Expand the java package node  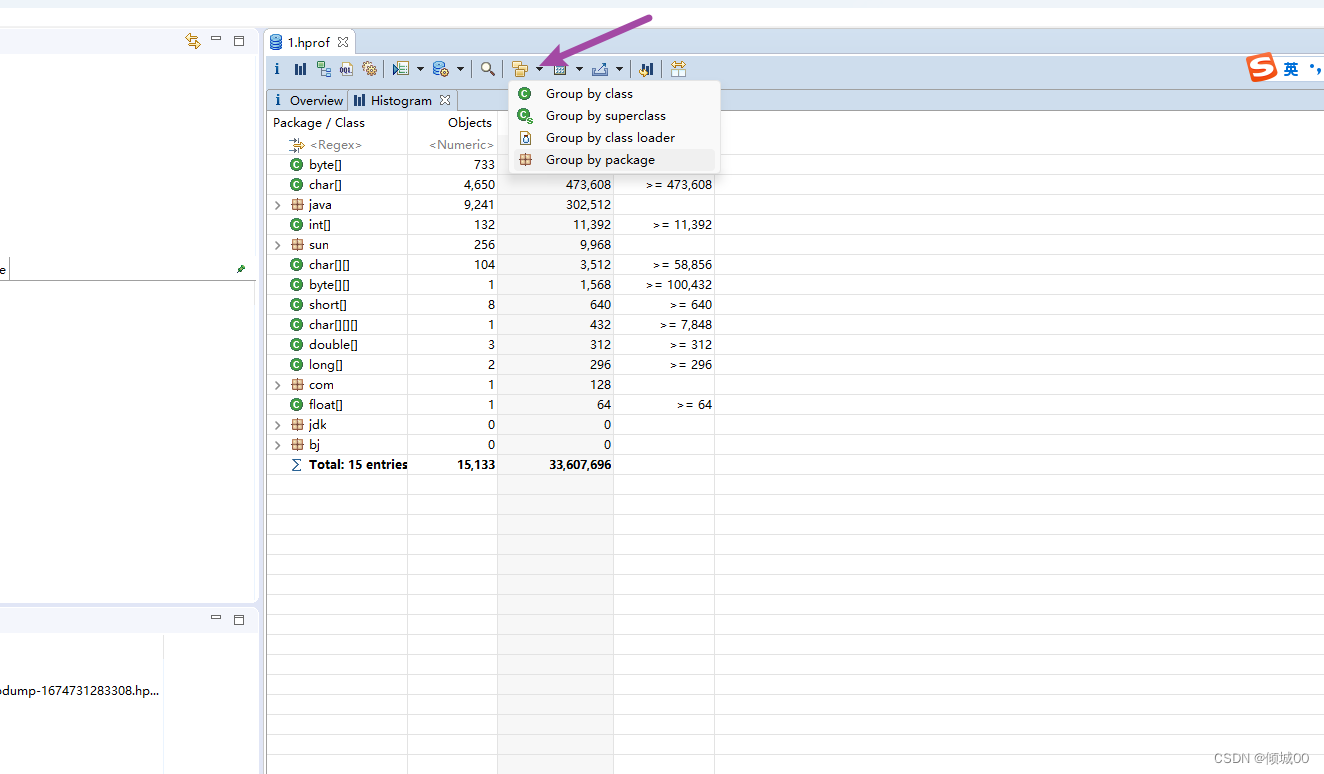tap(277, 205)
